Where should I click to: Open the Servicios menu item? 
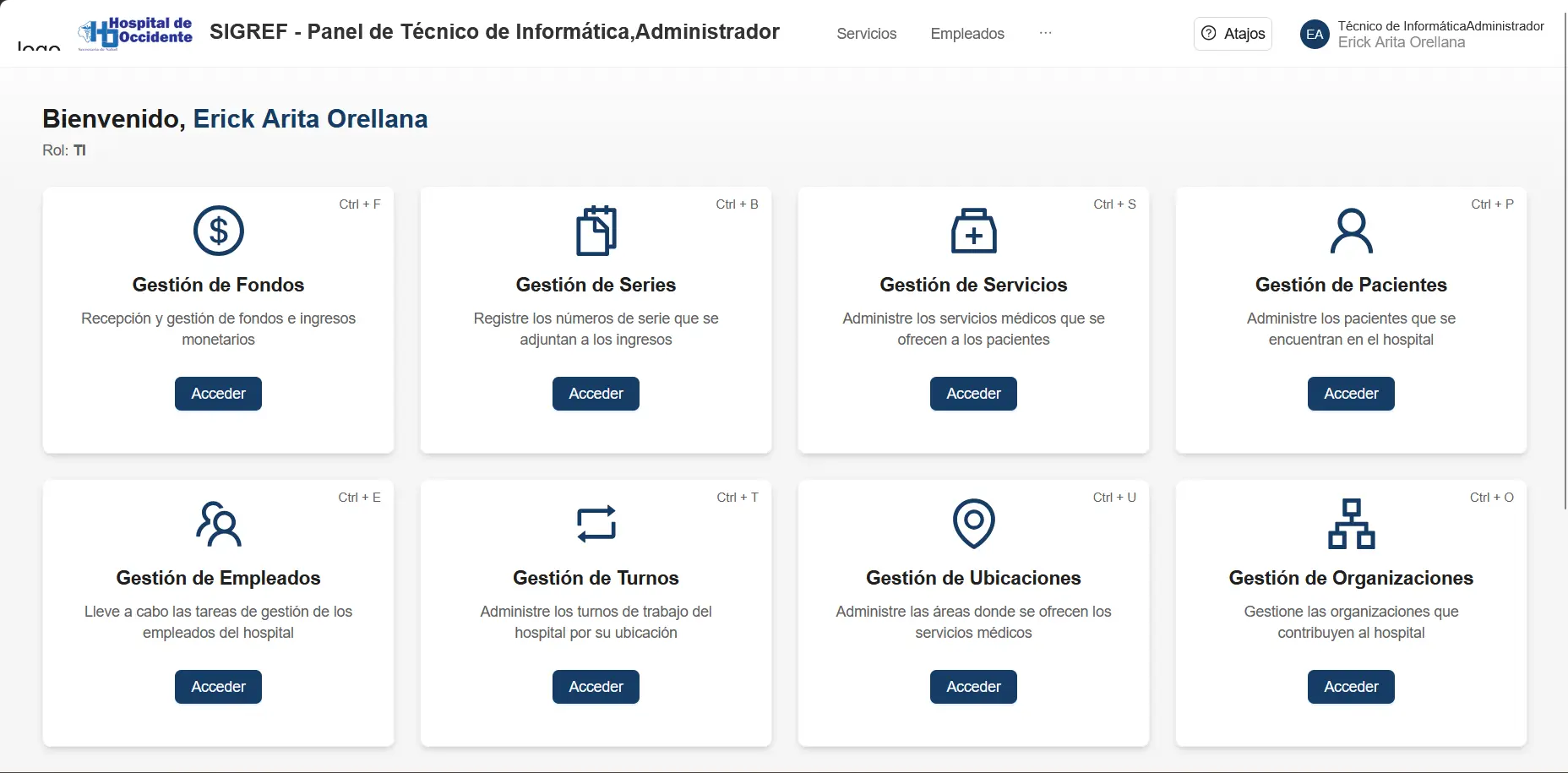tap(866, 34)
